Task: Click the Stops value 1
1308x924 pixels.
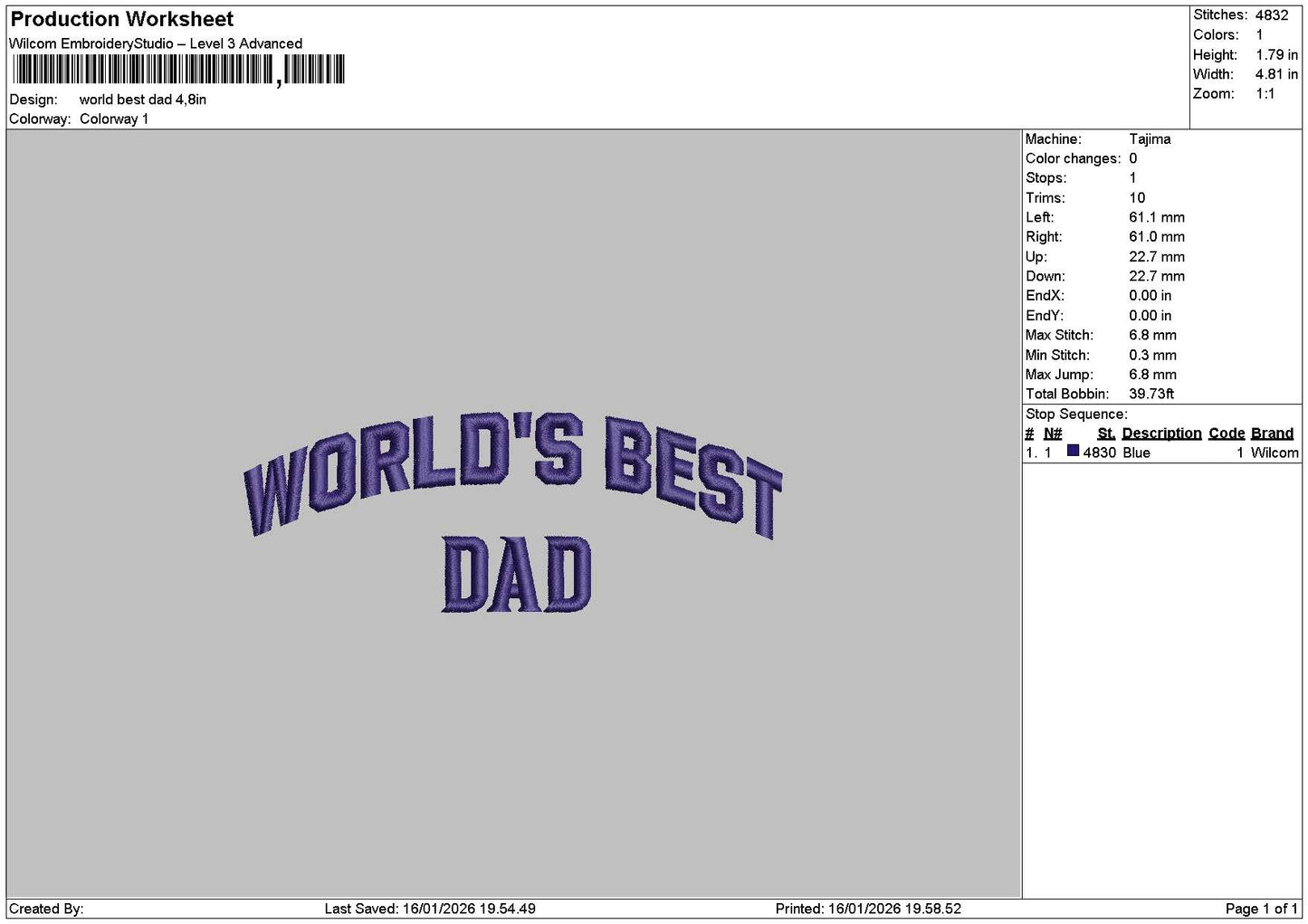Action: coord(1132,178)
